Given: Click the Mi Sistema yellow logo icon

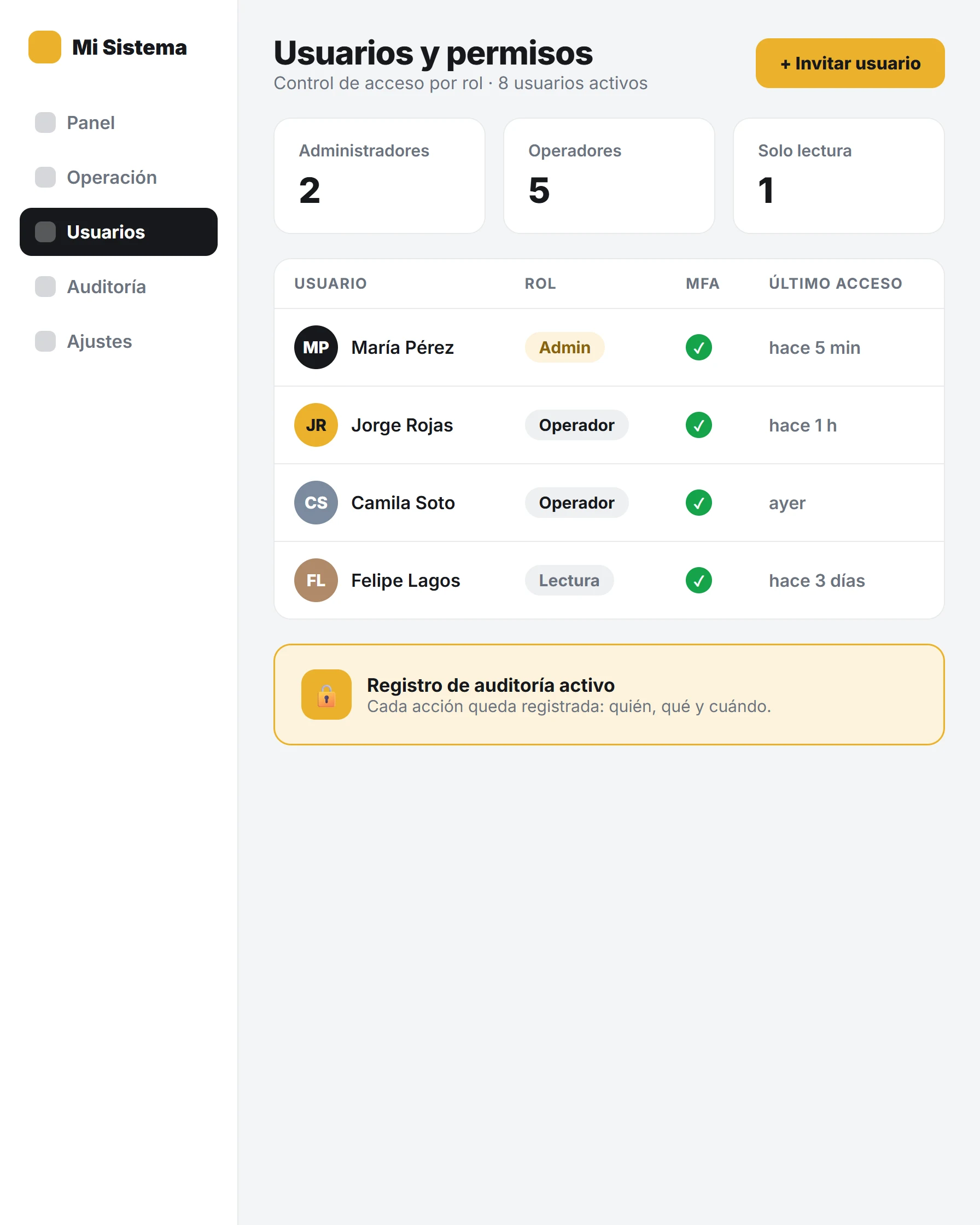Looking at the screenshot, I should click(x=45, y=47).
